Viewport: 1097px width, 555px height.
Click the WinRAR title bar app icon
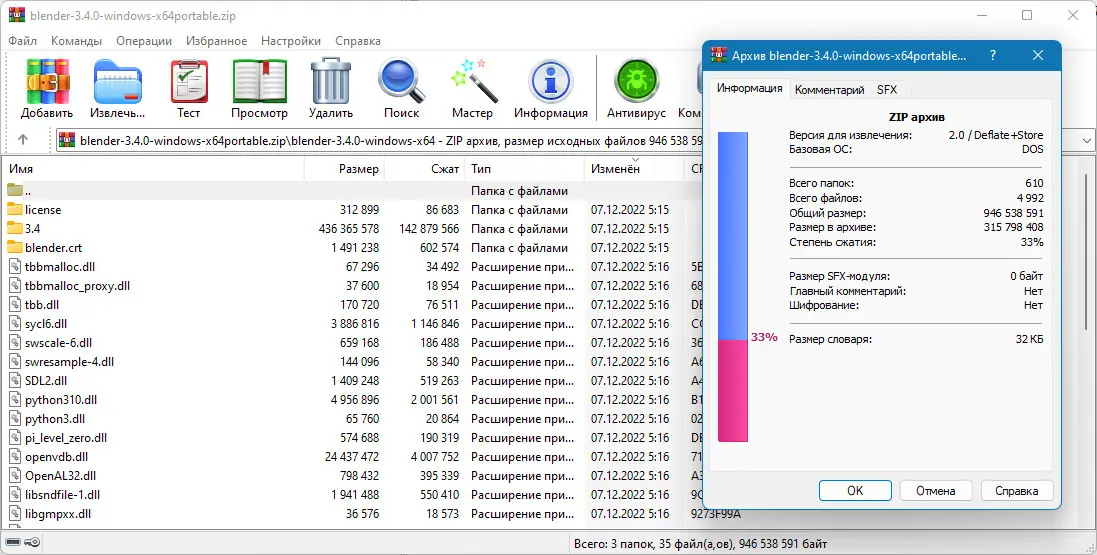(17, 15)
